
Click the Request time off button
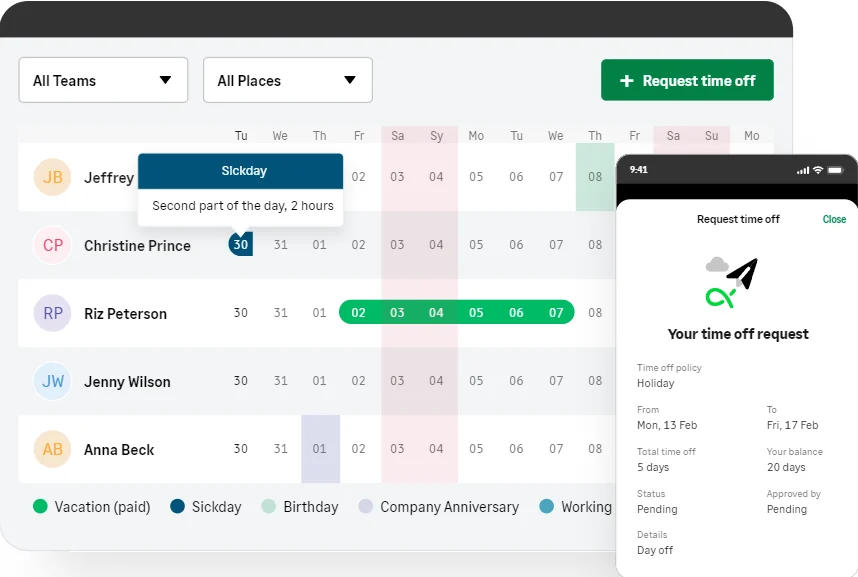click(687, 80)
